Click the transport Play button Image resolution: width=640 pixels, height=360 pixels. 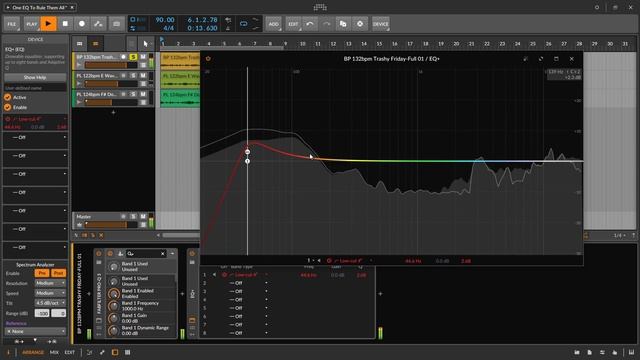tap(48, 24)
